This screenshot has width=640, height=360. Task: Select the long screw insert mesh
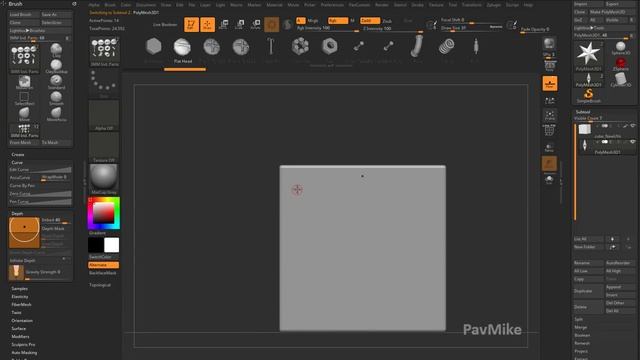click(x=270, y=46)
